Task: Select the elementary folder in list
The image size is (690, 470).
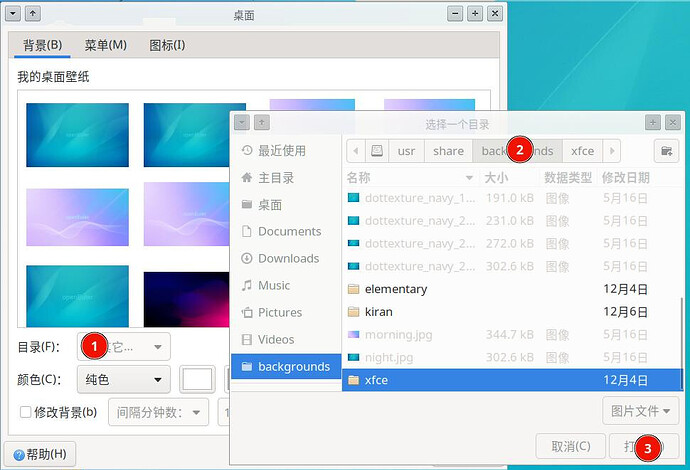Action: [x=395, y=289]
